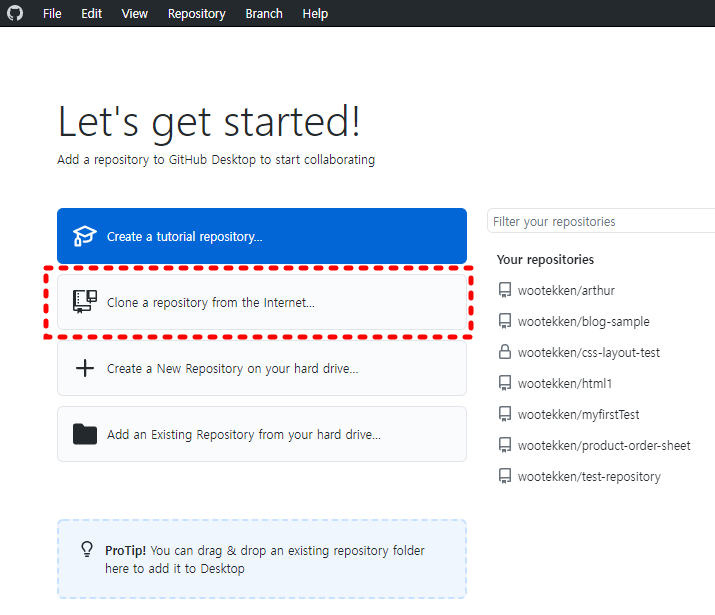Click Clone a repository from the Internet

(x=262, y=302)
